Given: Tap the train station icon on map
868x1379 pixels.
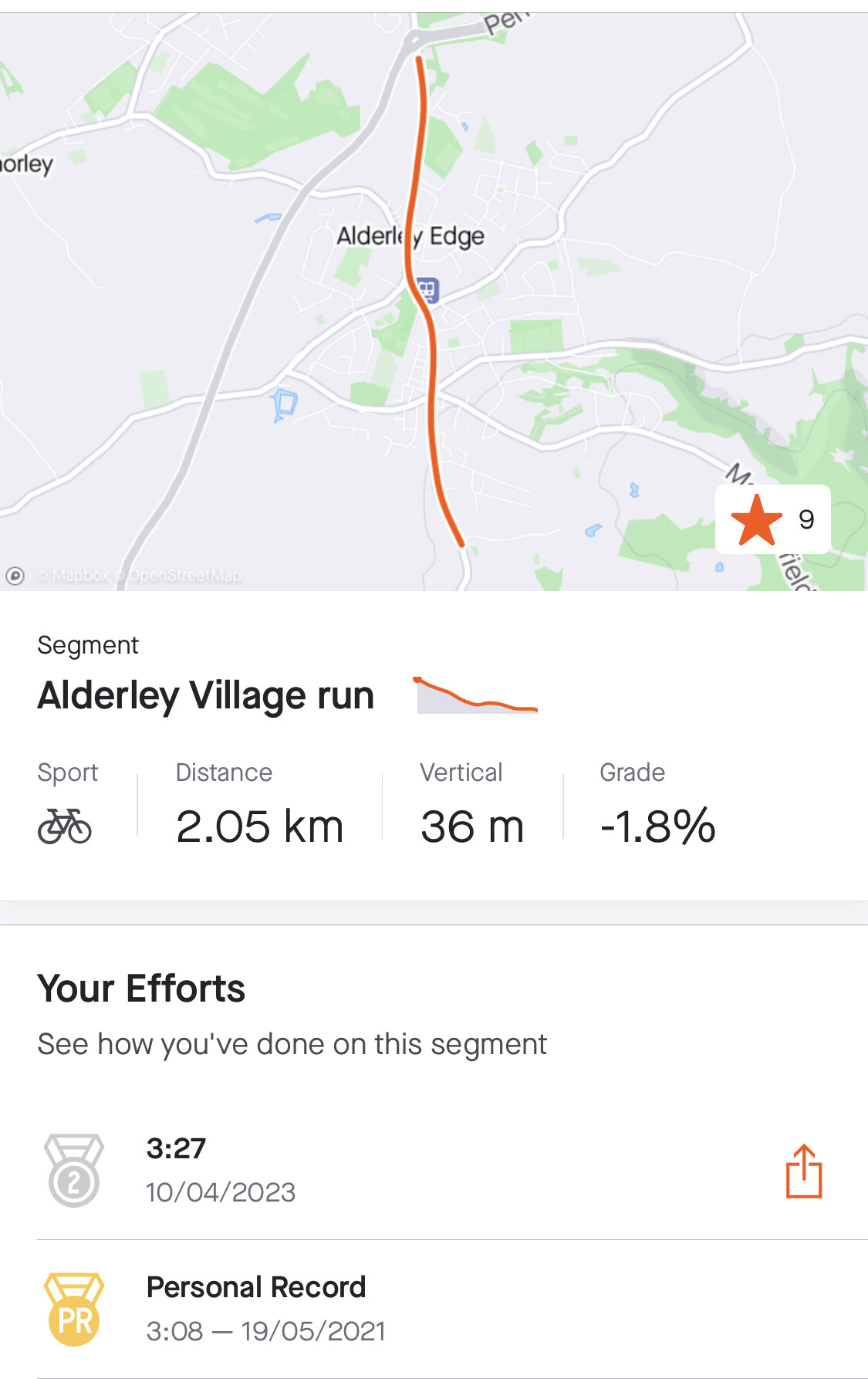Looking at the screenshot, I should pos(427,290).
